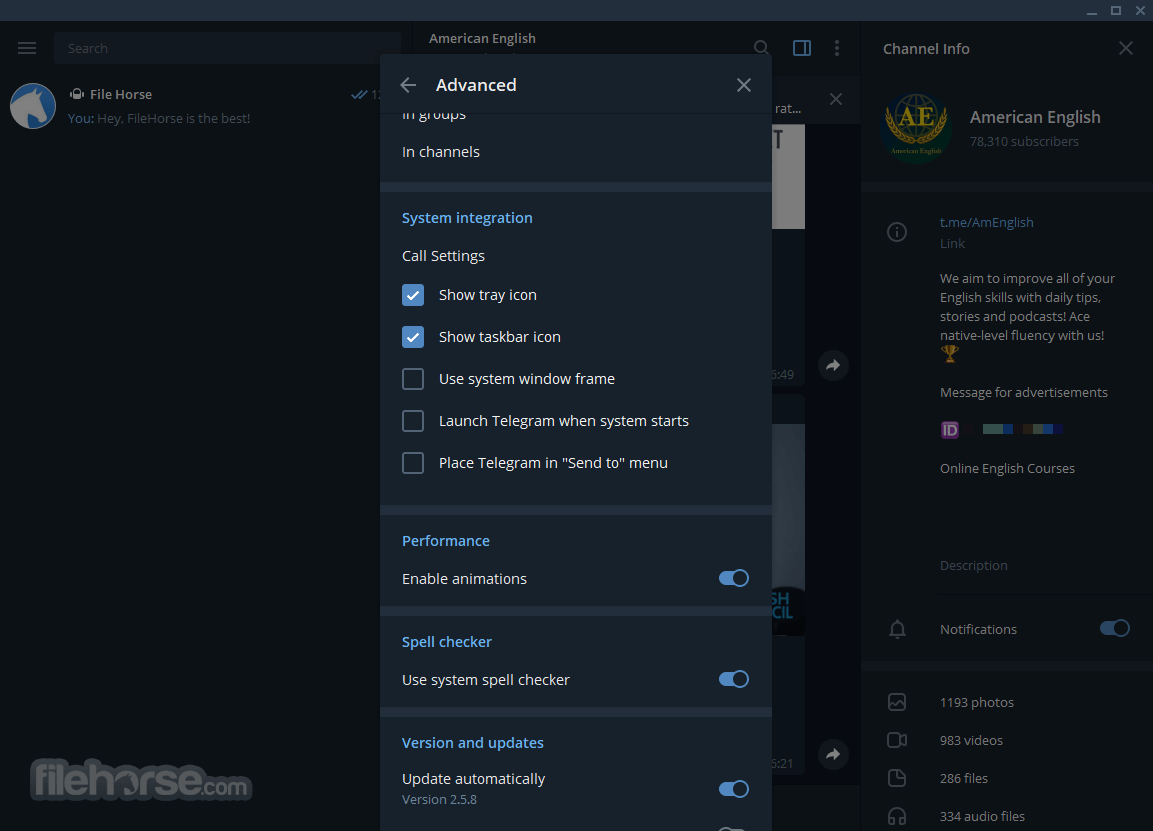Click Version and updates heading
Screen dimensions: 1153x831
point(473,743)
